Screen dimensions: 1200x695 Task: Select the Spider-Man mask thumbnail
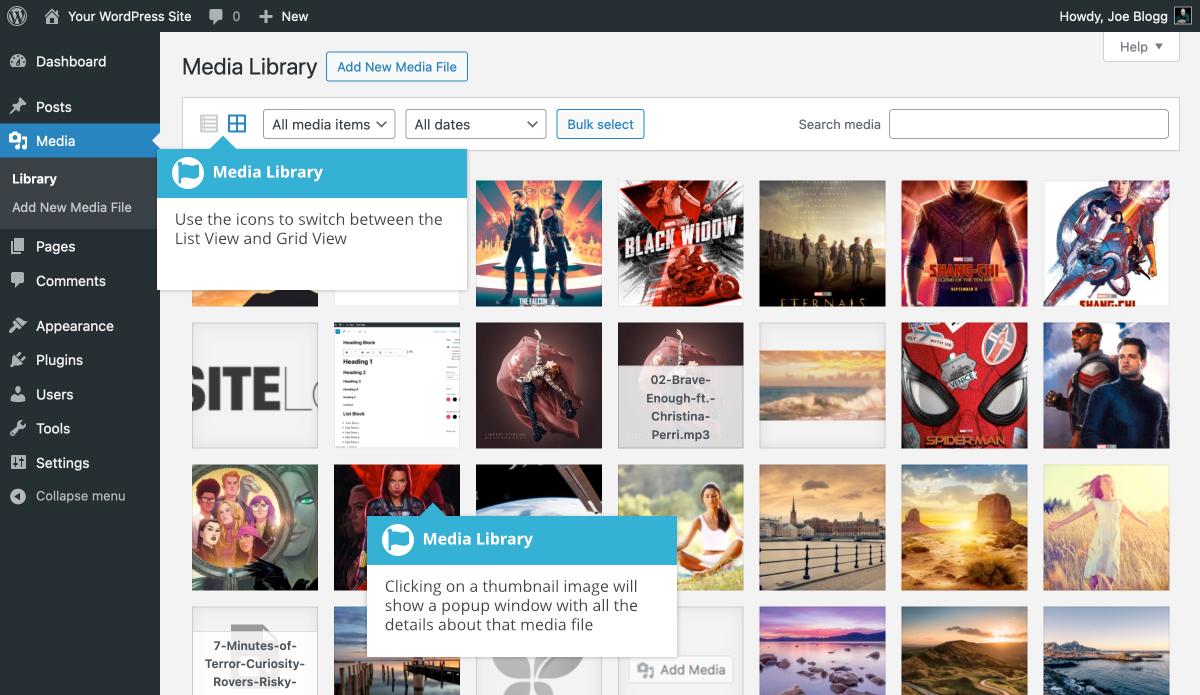click(964, 385)
